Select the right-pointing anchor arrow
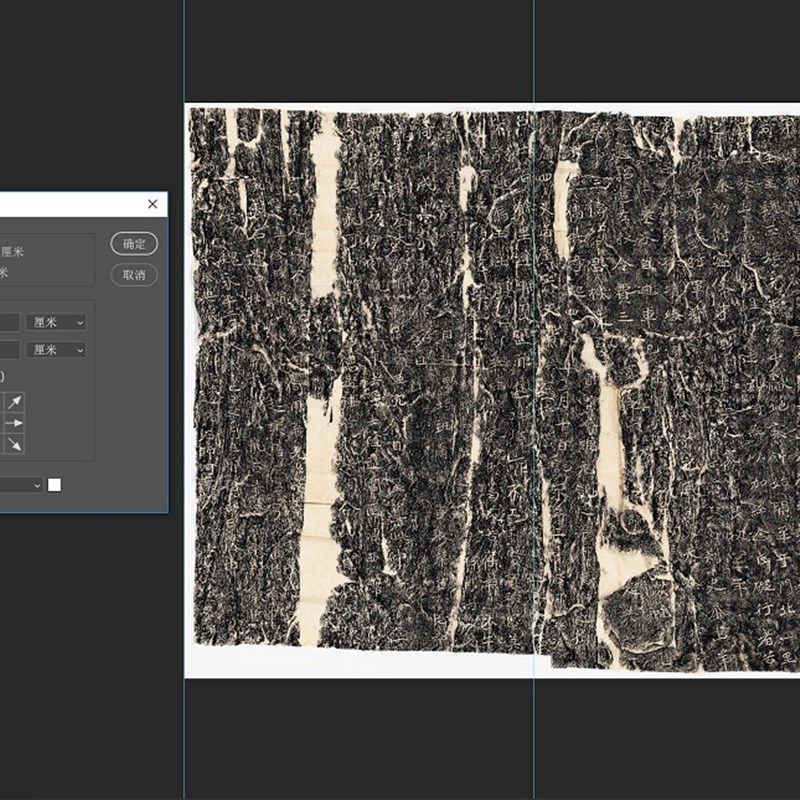Screen dimensions: 800x800 [14, 423]
